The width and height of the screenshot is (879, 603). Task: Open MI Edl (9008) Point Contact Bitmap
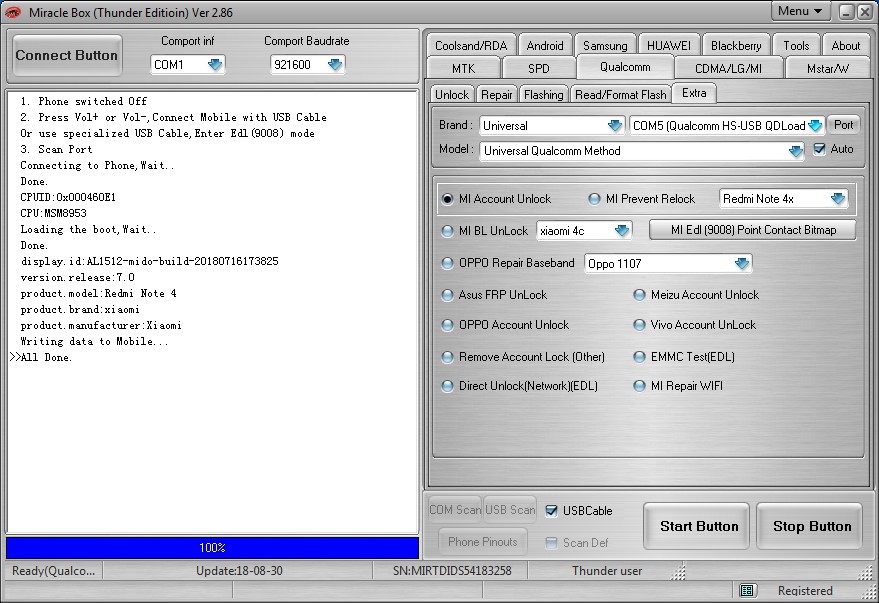pyautogui.click(x=753, y=230)
